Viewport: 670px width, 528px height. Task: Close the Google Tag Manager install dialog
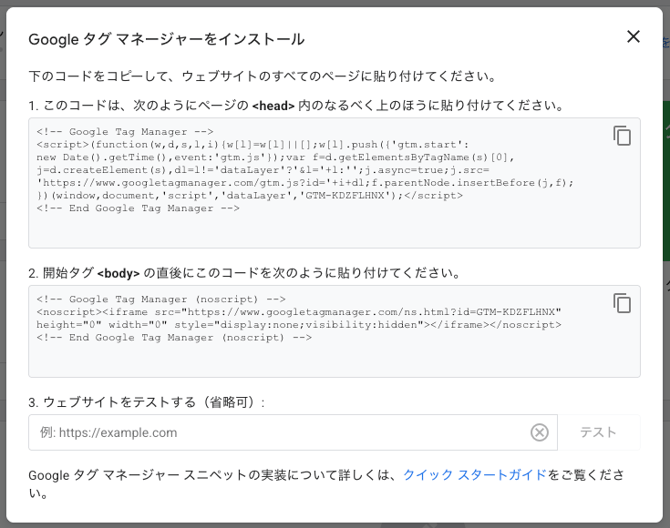[633, 37]
